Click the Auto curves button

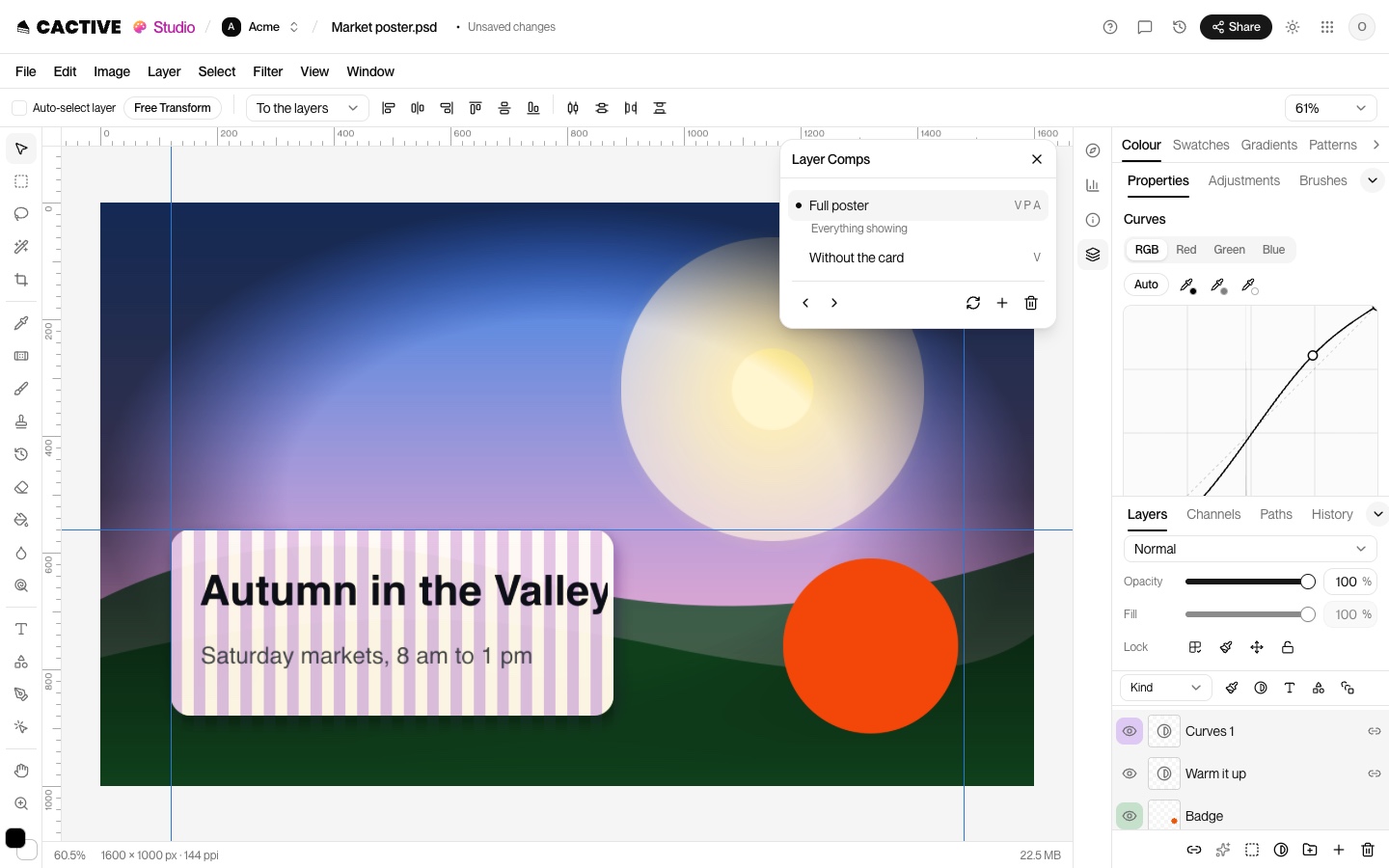pos(1146,285)
